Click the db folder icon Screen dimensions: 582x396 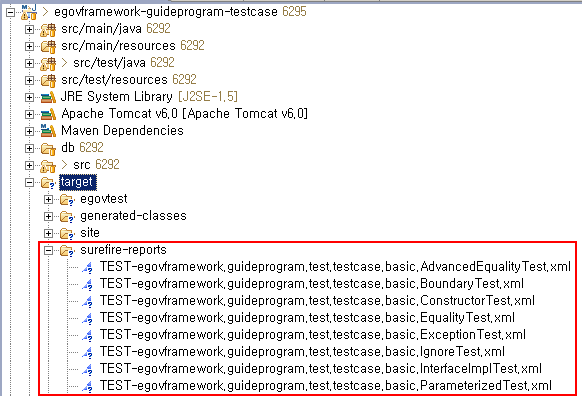(x=48, y=148)
